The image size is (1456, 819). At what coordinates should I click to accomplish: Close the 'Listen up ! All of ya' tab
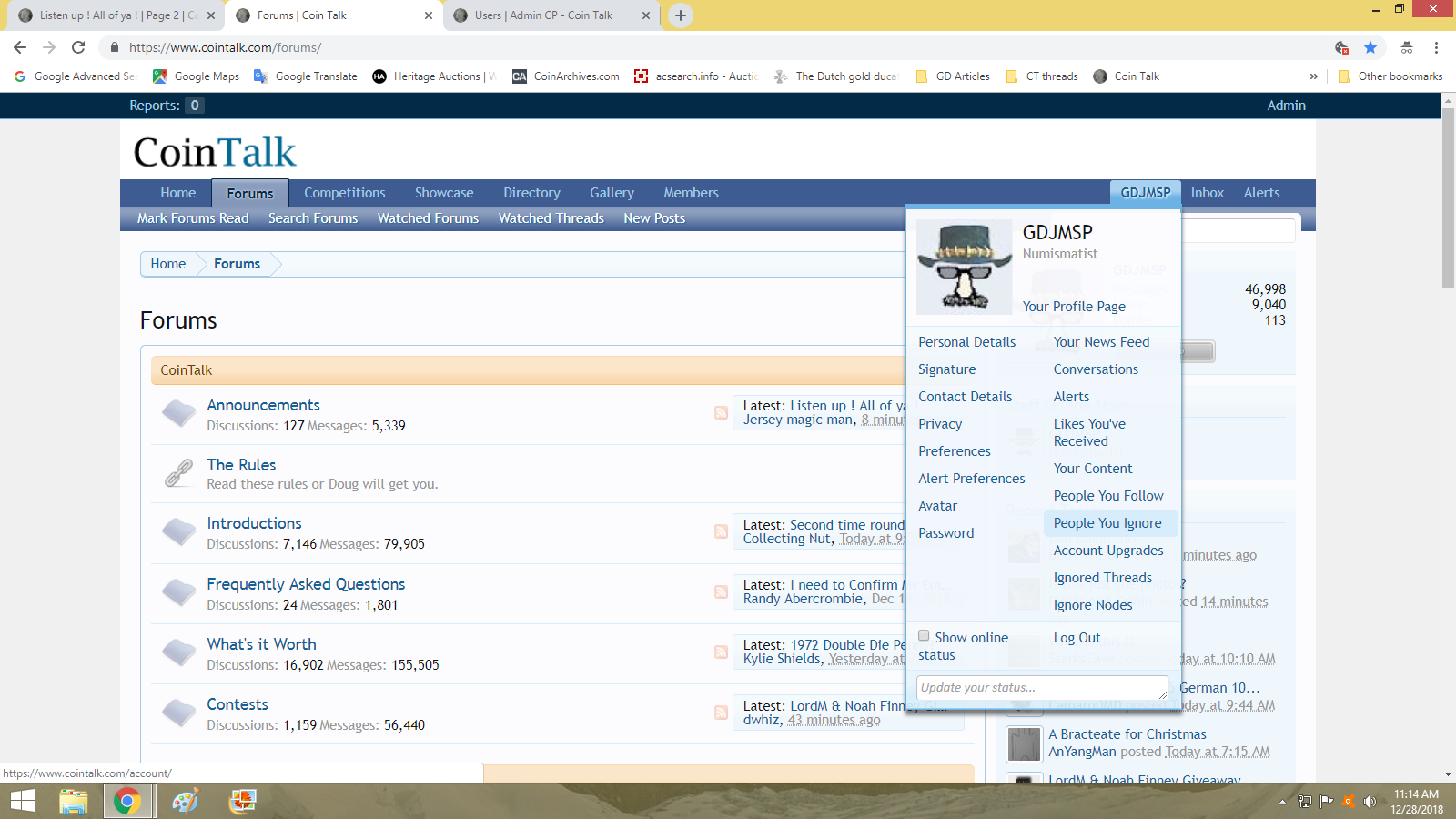[x=211, y=15]
